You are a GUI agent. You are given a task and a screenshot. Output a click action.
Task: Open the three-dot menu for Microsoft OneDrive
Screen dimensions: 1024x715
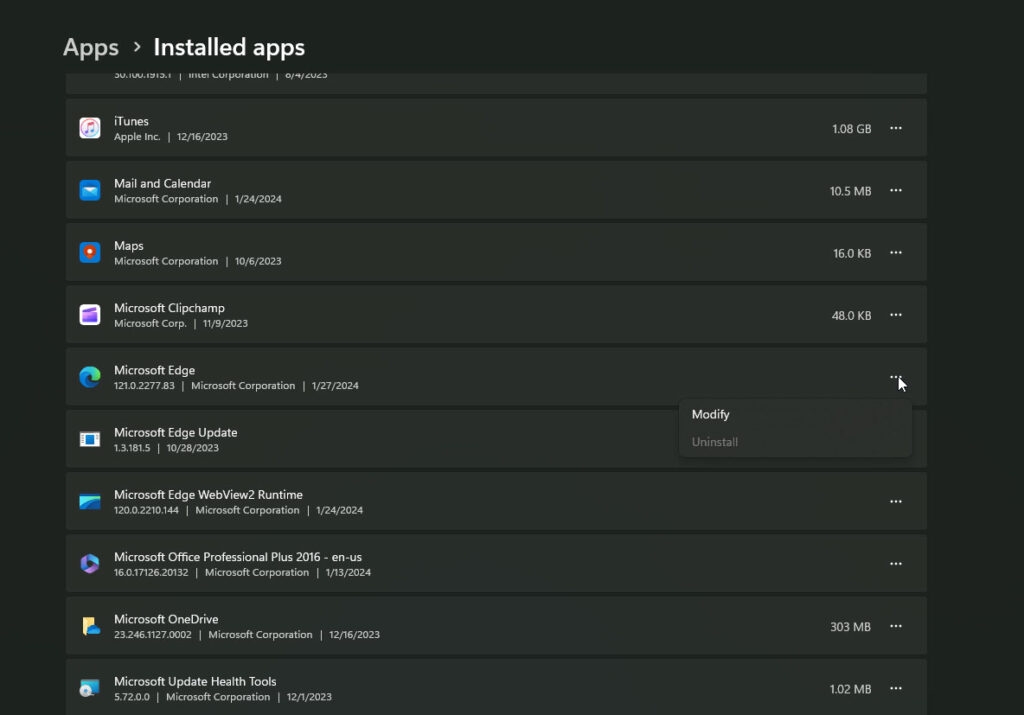(x=895, y=626)
